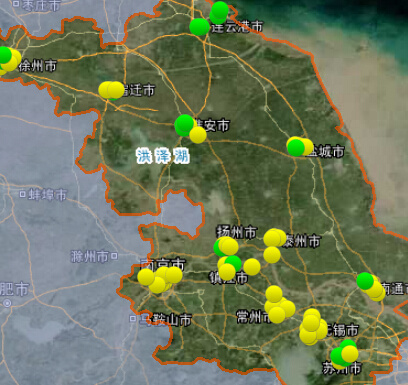Screen dimensions: 408x385
Task: Select the green marker at 盐城市
Action: (296, 148)
